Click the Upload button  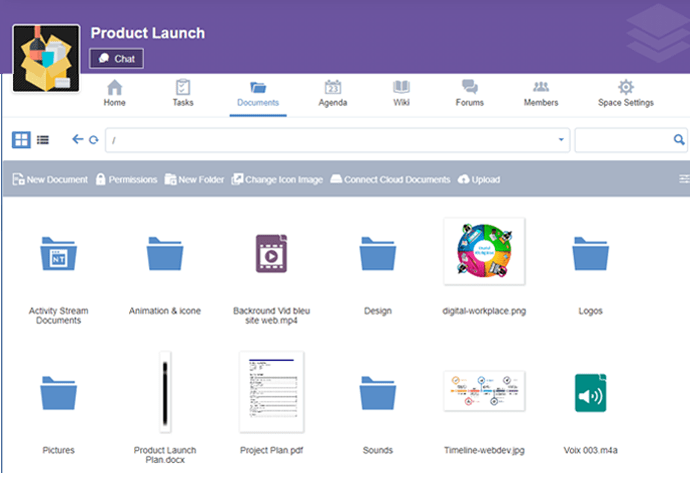479,180
